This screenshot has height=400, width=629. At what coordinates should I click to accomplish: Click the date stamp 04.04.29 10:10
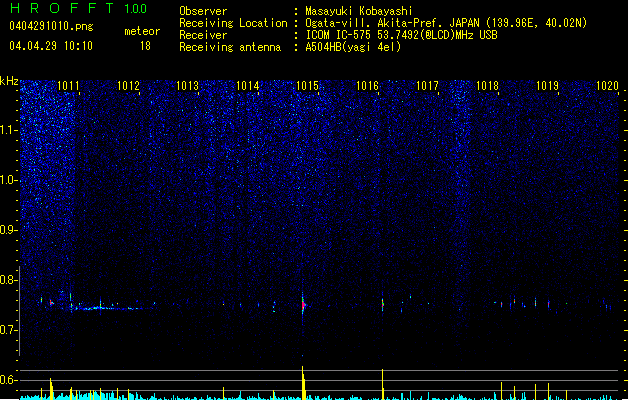click(51, 46)
